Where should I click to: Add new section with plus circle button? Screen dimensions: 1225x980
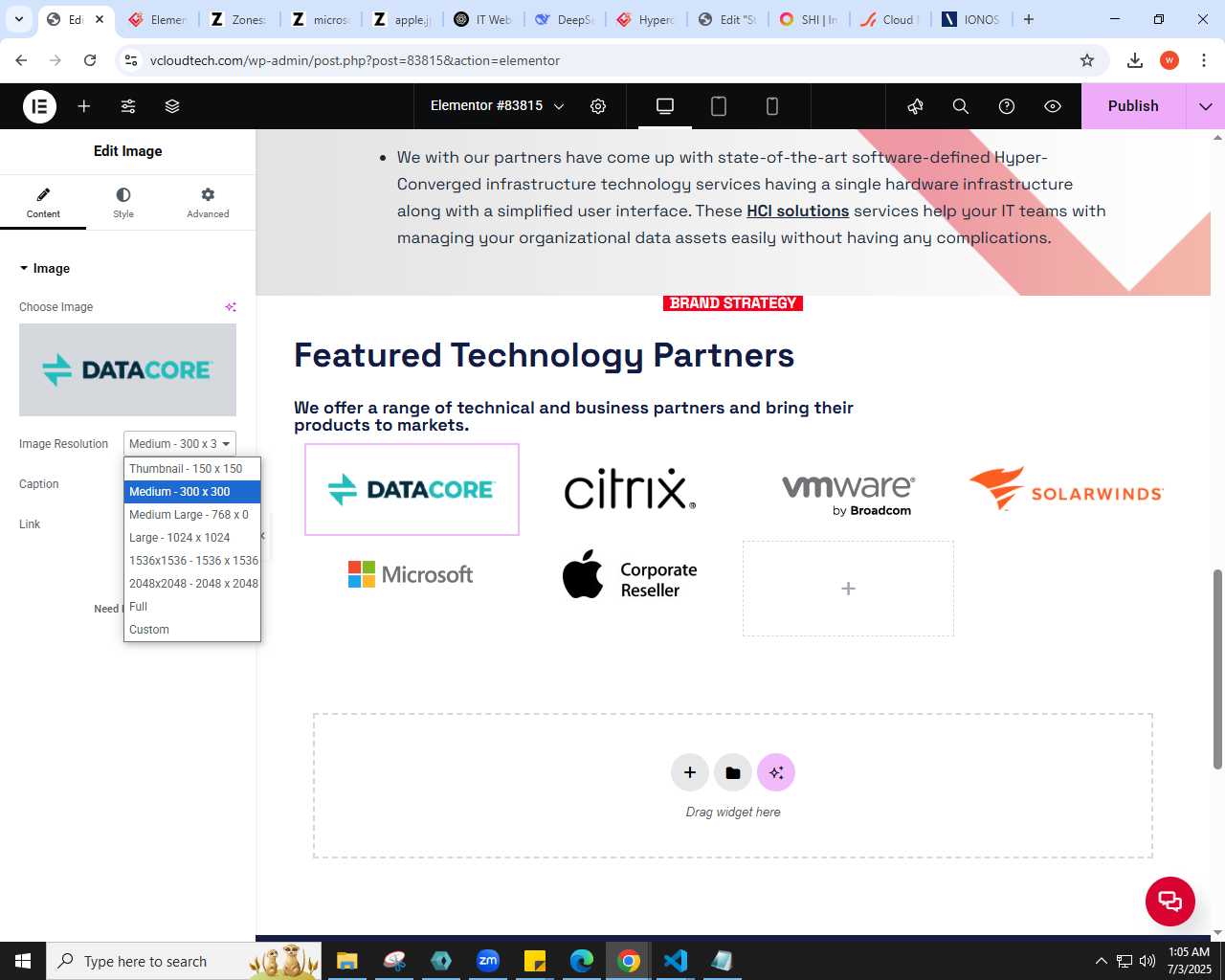690,772
